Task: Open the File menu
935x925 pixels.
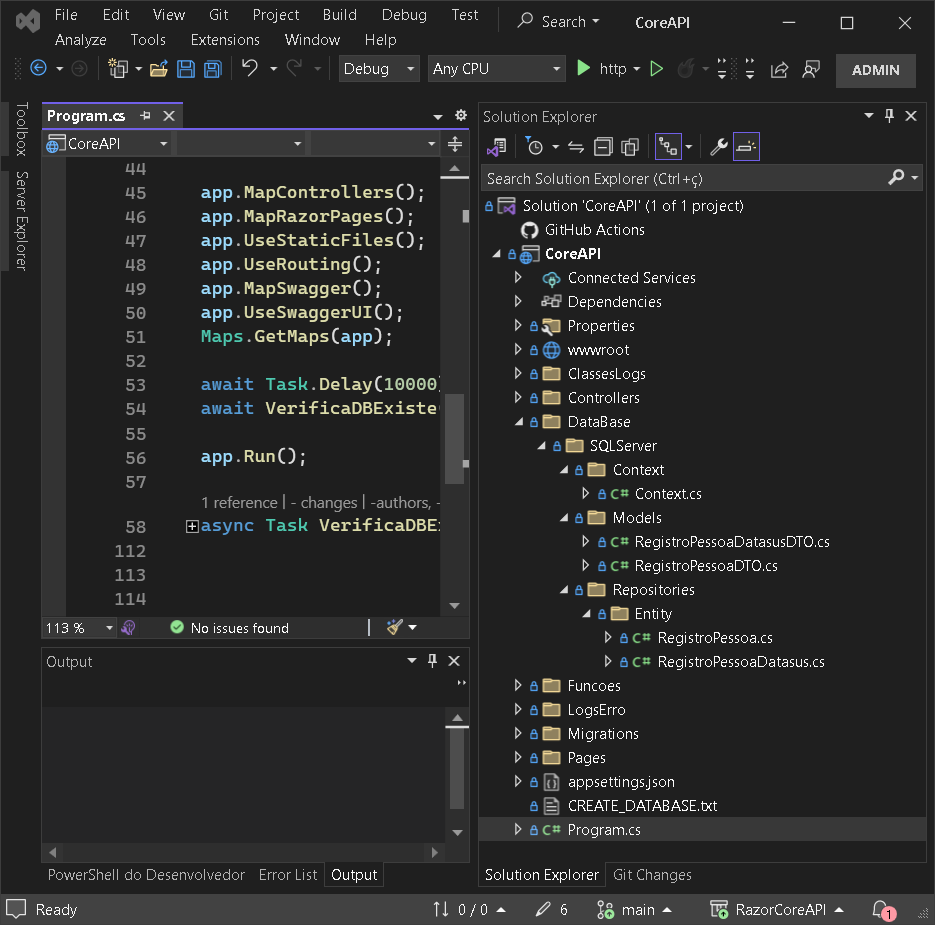Action: click(x=66, y=15)
